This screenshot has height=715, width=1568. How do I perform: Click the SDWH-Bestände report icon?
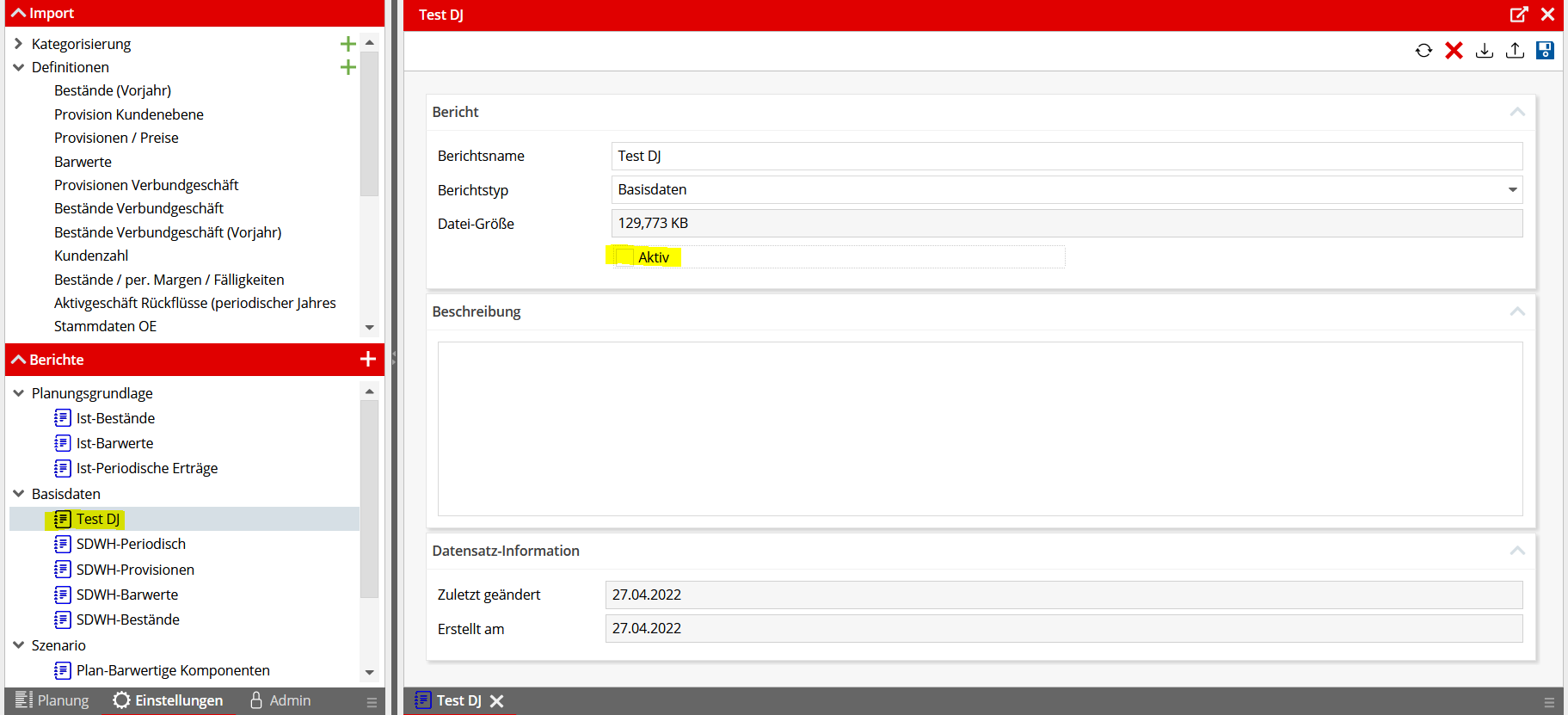pos(63,619)
